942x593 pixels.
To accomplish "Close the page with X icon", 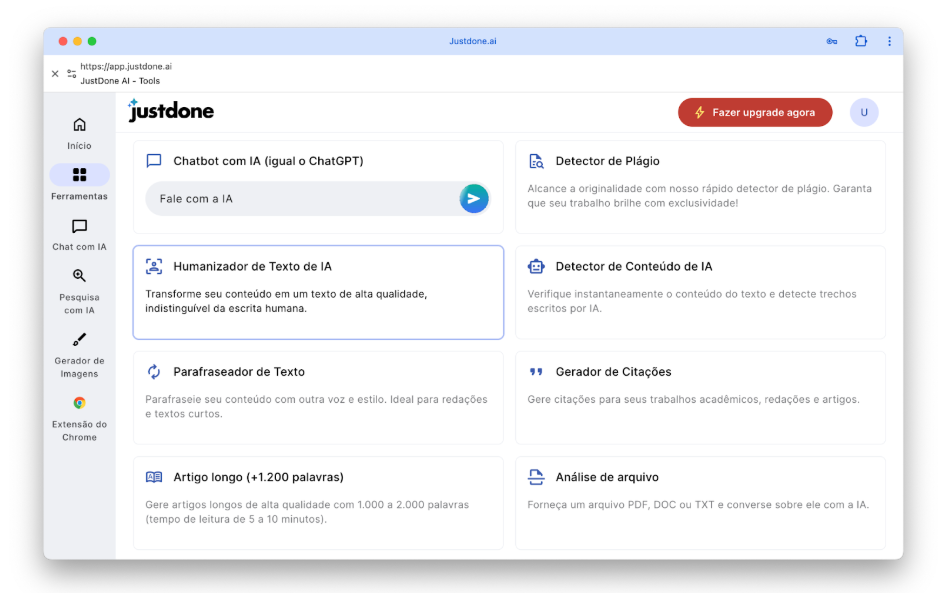I will (x=55, y=74).
